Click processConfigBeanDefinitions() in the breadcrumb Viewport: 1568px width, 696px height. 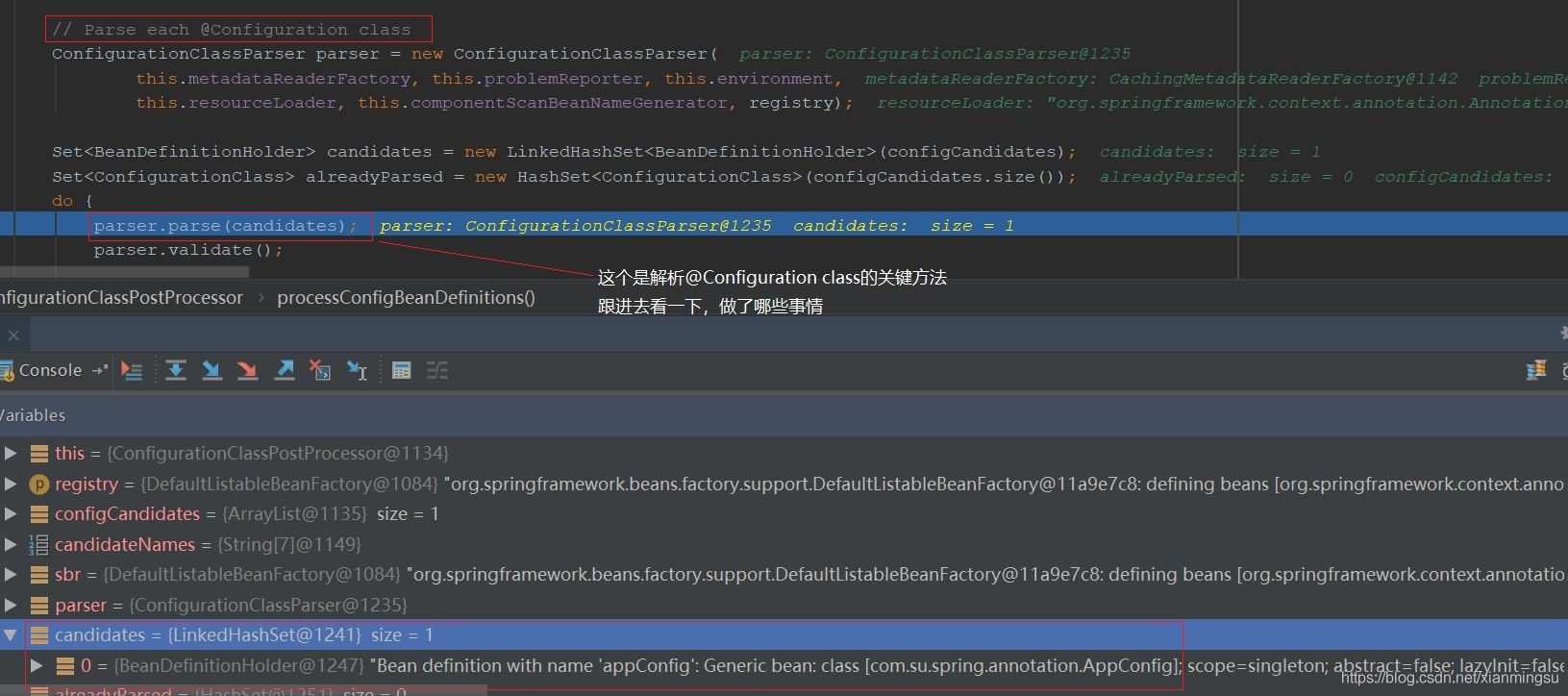pos(406,298)
